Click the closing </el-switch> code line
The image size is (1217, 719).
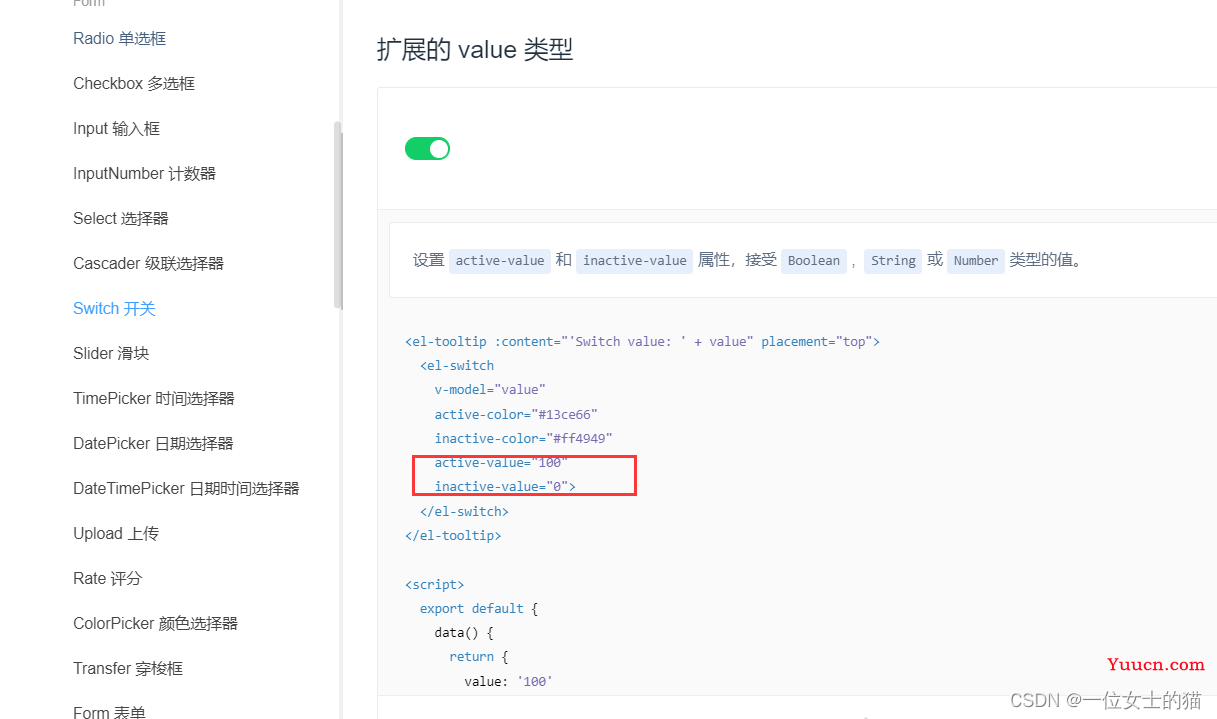coord(464,511)
